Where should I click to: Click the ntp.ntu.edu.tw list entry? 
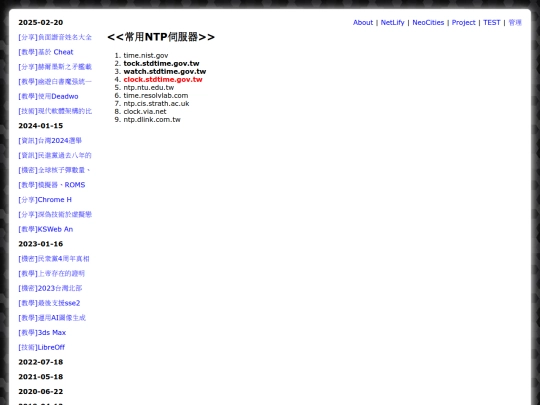pos(149,87)
